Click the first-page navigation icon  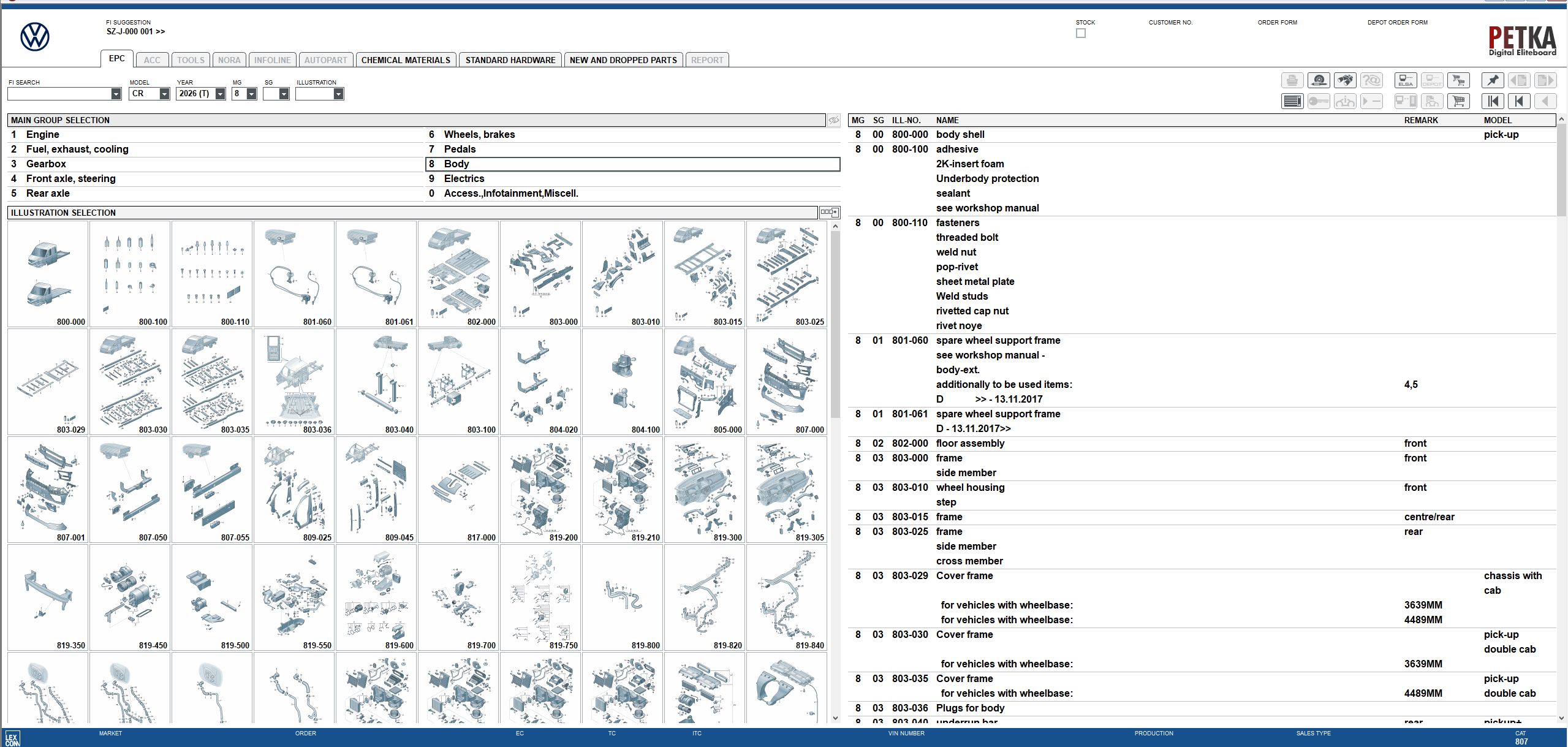click(1493, 100)
